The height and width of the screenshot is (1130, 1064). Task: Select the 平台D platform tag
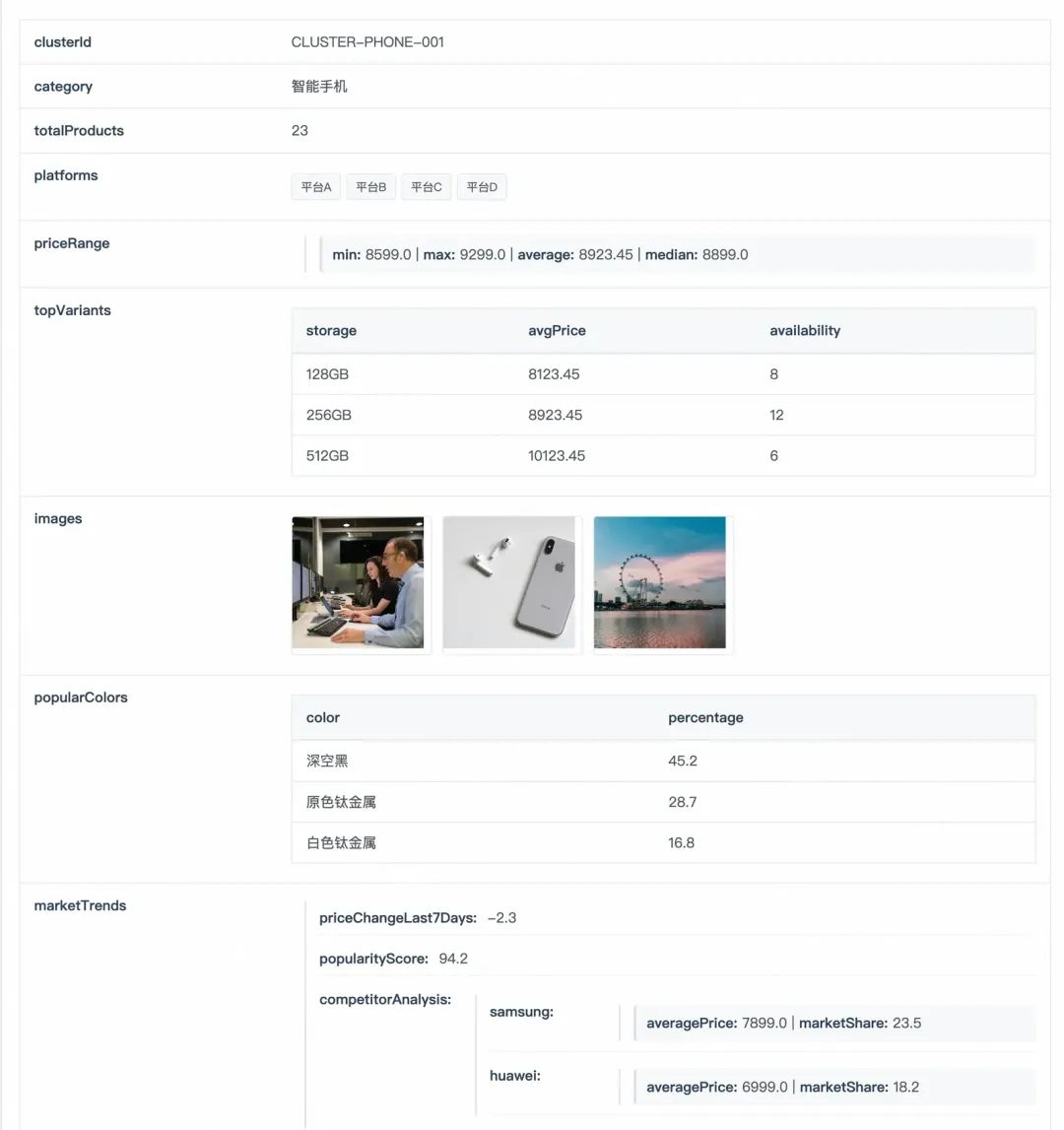point(482,186)
